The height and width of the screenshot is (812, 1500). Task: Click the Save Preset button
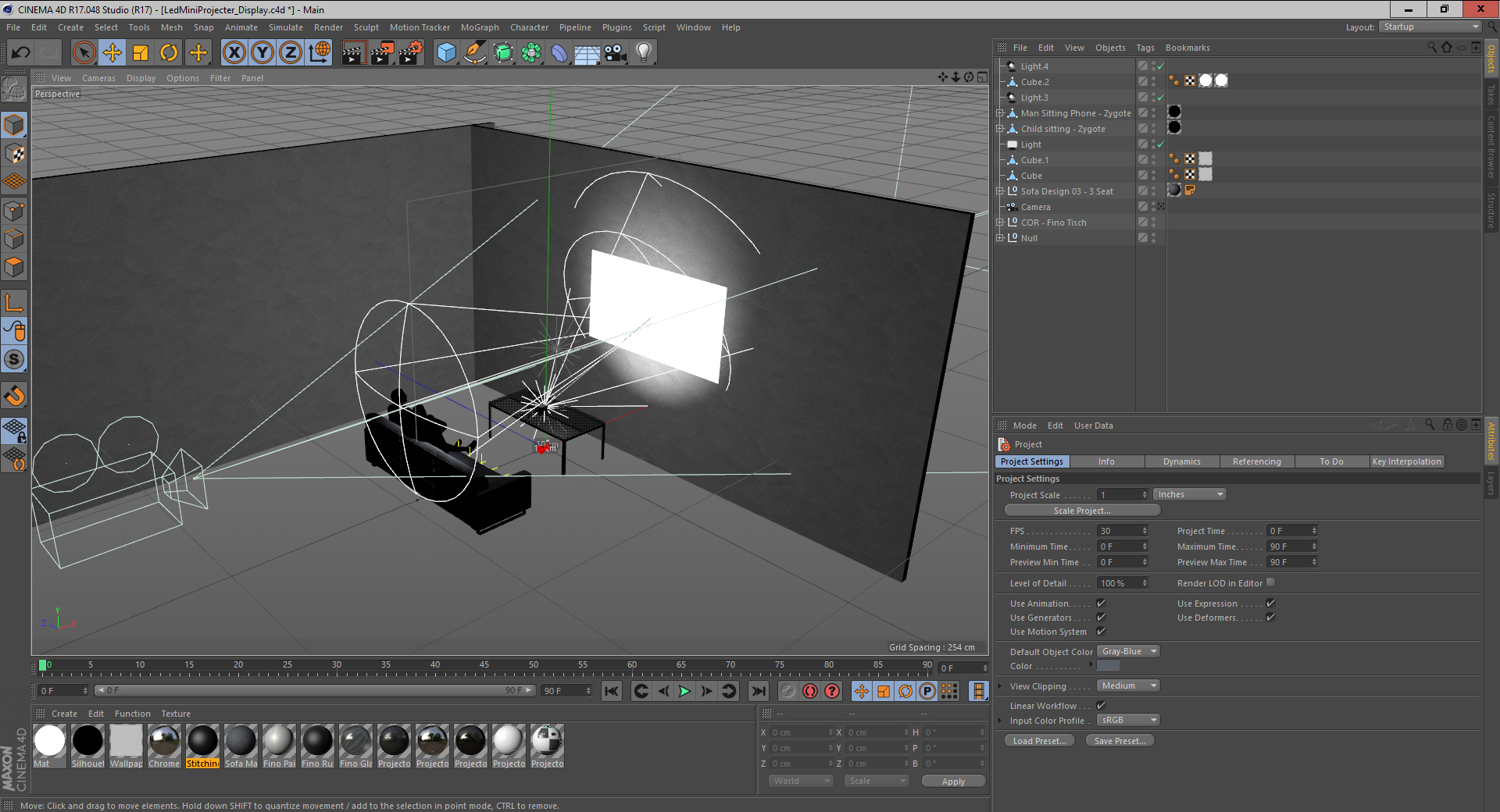[x=1120, y=741]
